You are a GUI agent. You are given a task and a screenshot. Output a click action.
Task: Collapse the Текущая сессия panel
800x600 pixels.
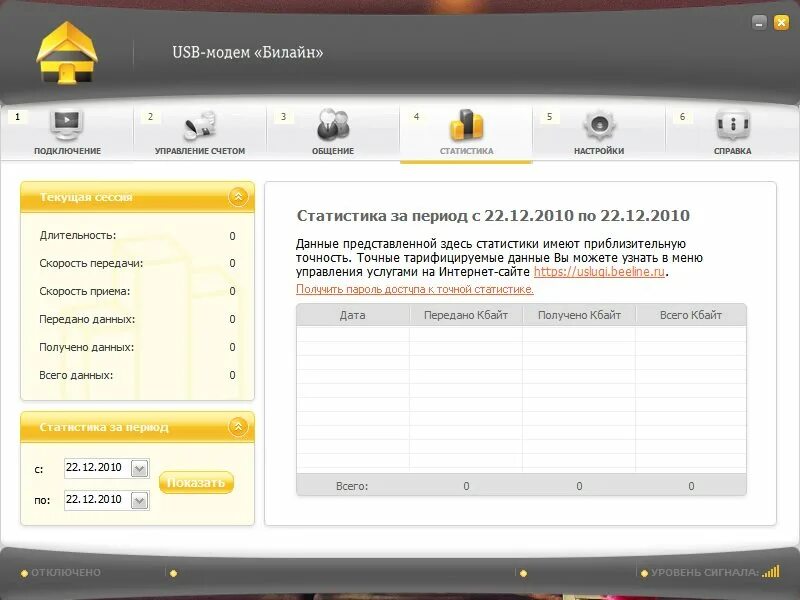point(237,196)
